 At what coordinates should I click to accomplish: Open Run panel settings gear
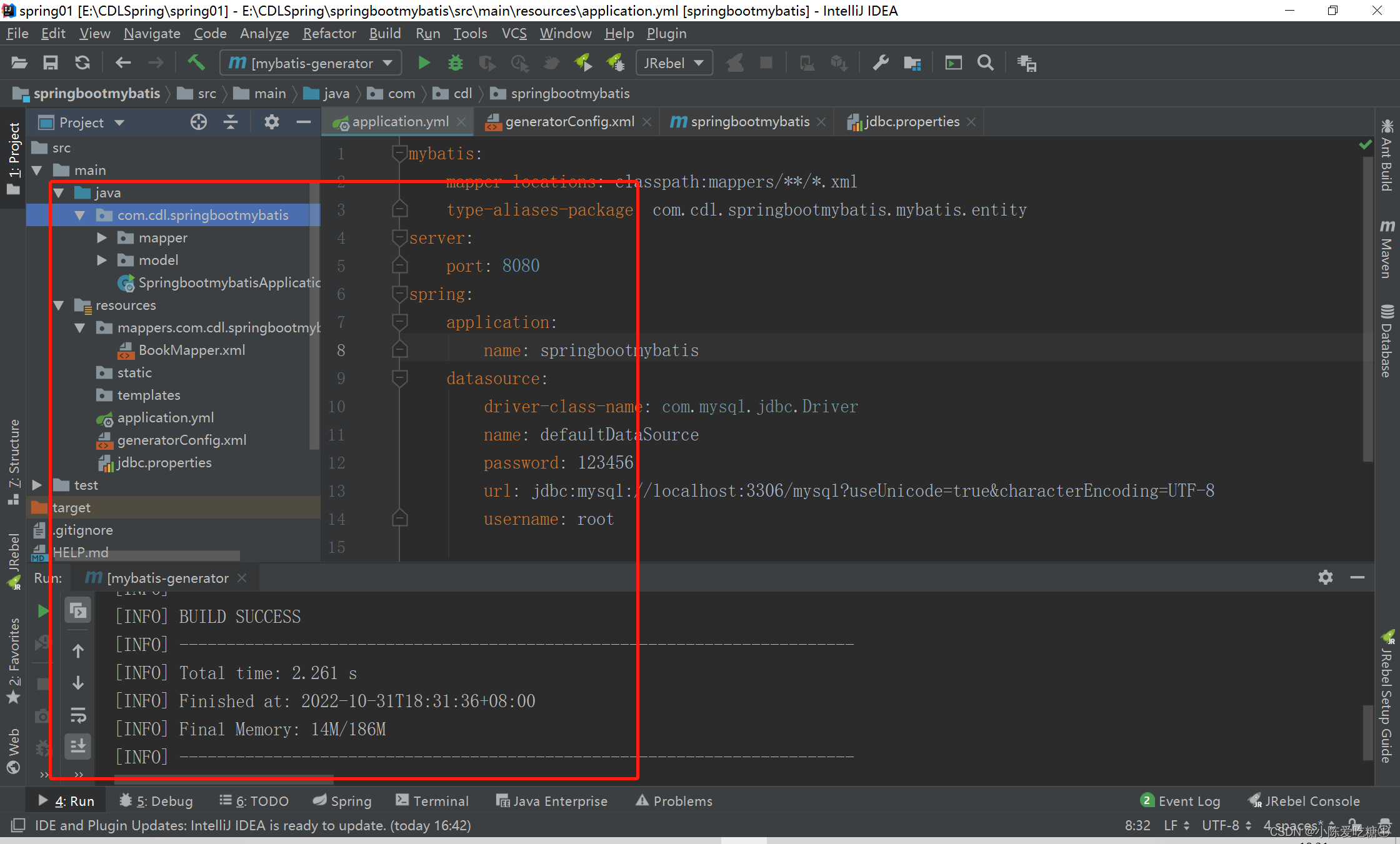click(x=1325, y=577)
